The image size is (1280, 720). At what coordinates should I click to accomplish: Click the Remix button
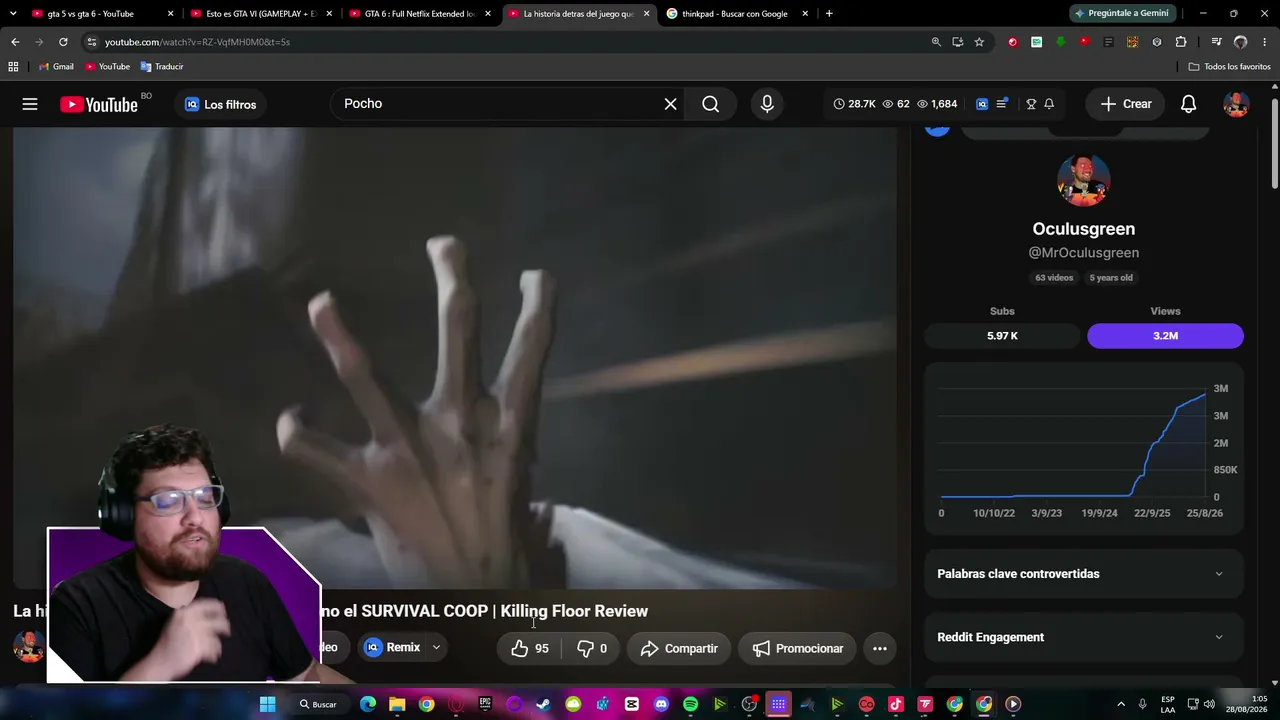pos(393,648)
